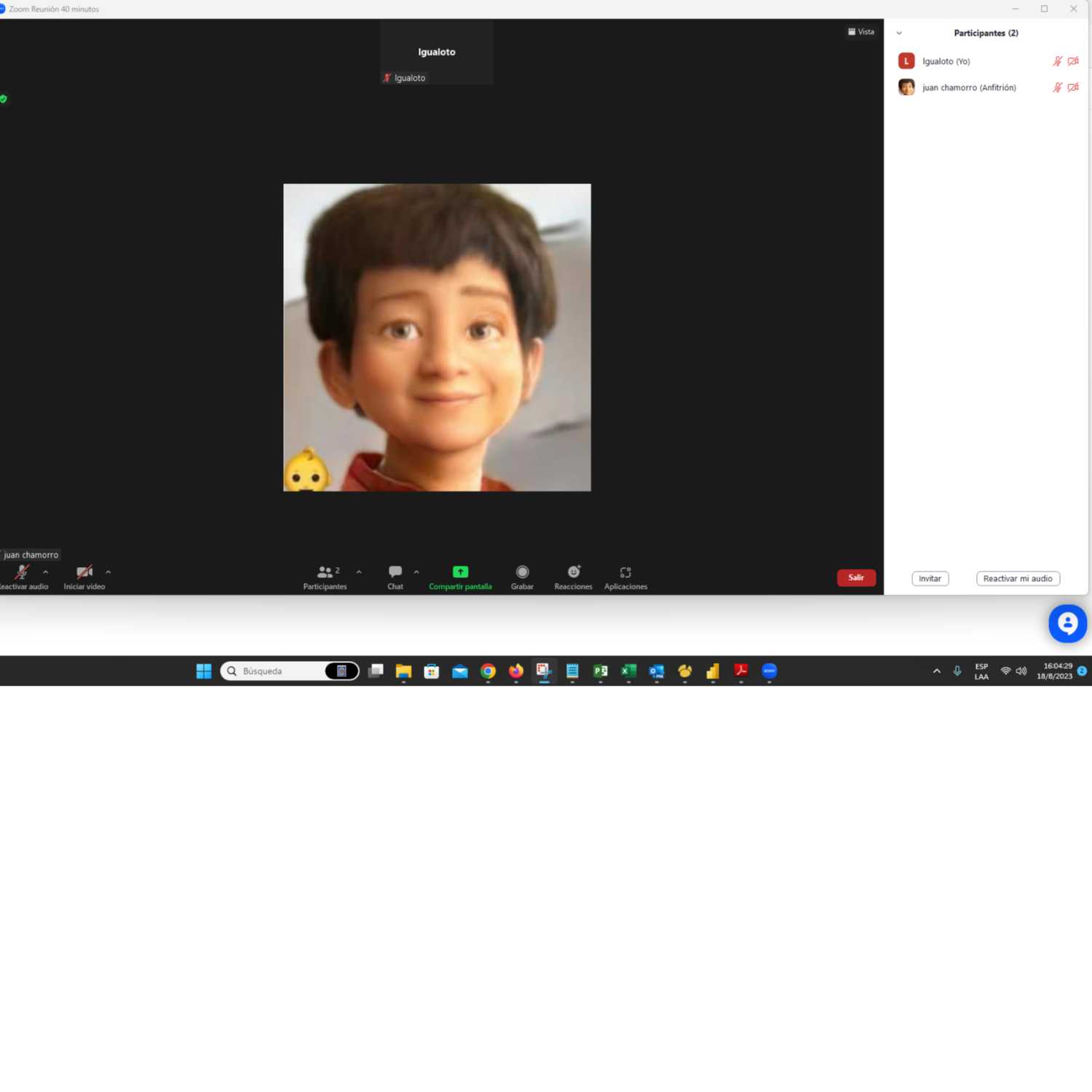Click the muted microphone icon beside juan chamorro
Image resolution: width=1092 pixels, height=1092 pixels.
point(1058,87)
